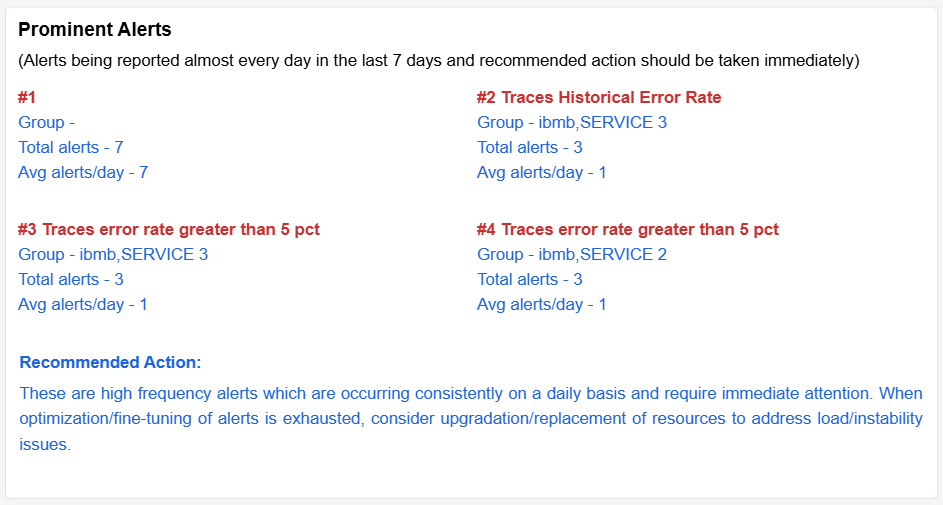Open #2 Traces Historical Error Rate alert
Screen dimensions: 943x505
pyautogui.click(x=599, y=97)
